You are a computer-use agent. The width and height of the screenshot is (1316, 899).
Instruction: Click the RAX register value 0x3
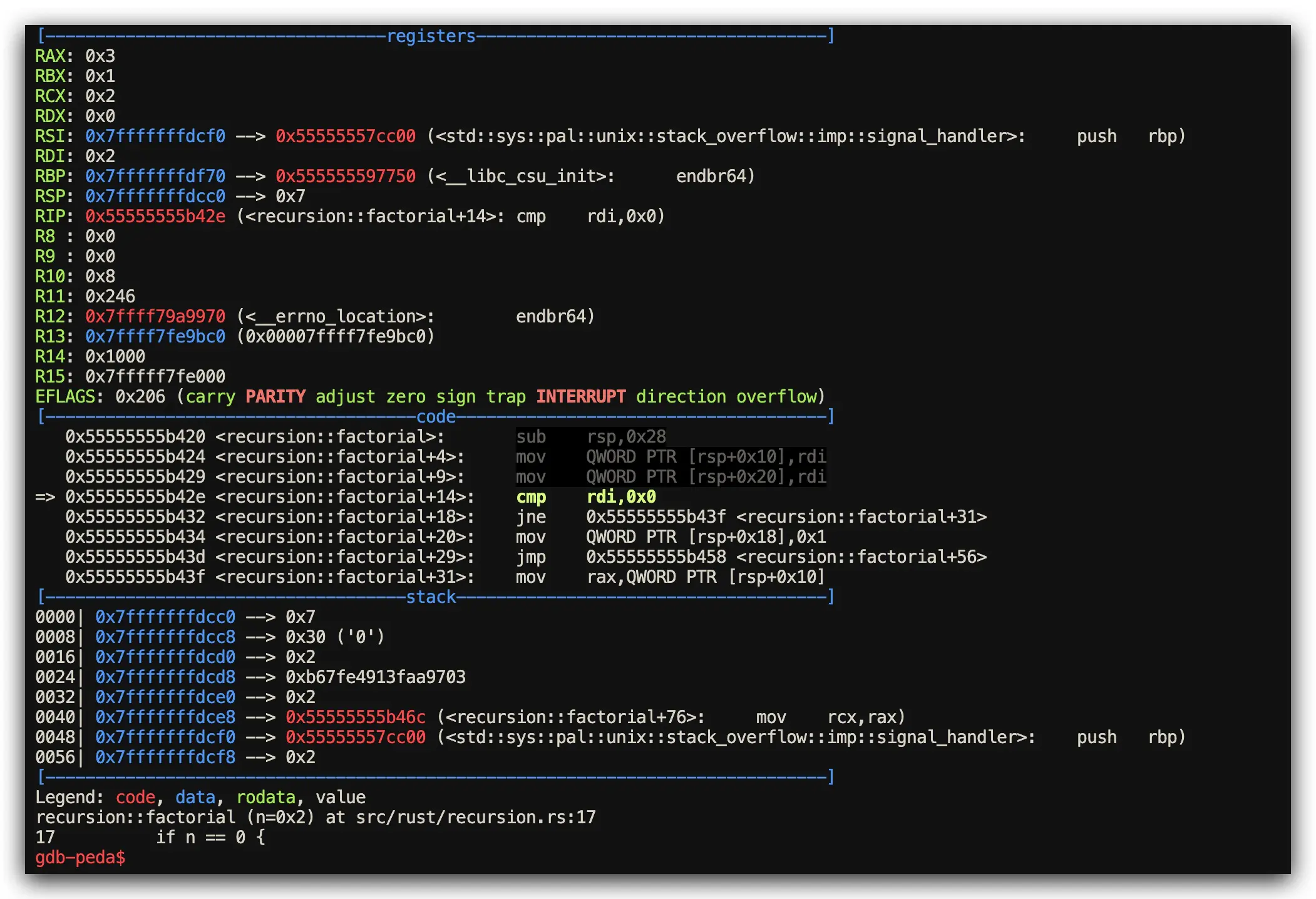100,56
